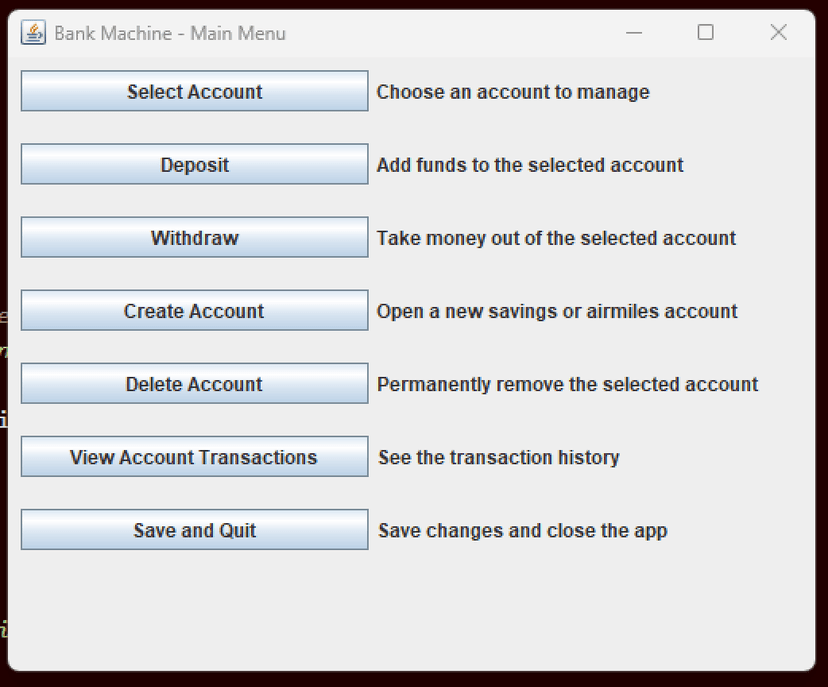Click the 'Add funds to the selected account' text

[x=528, y=165]
